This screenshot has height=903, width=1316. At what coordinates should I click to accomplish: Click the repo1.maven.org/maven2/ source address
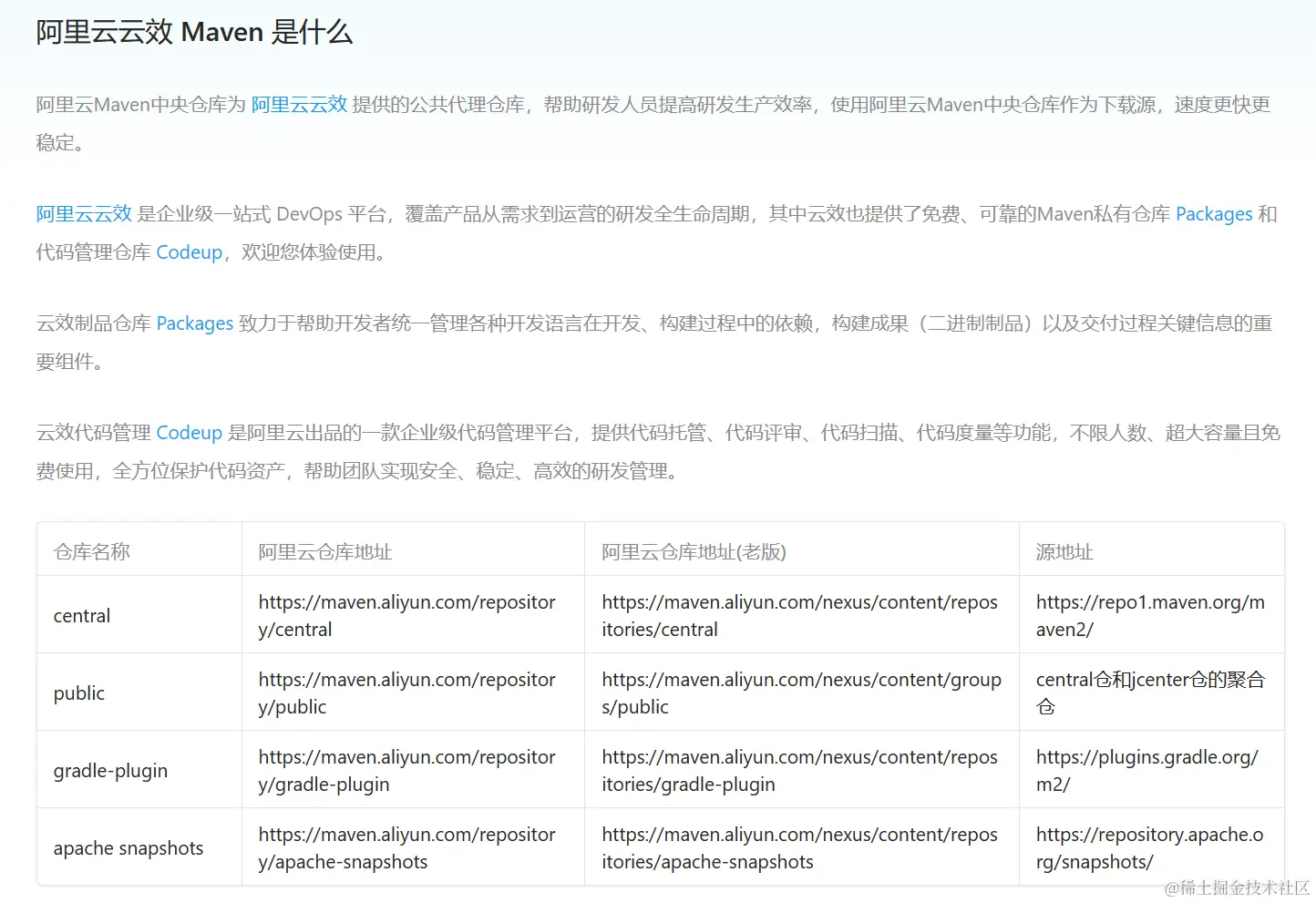click(1151, 616)
